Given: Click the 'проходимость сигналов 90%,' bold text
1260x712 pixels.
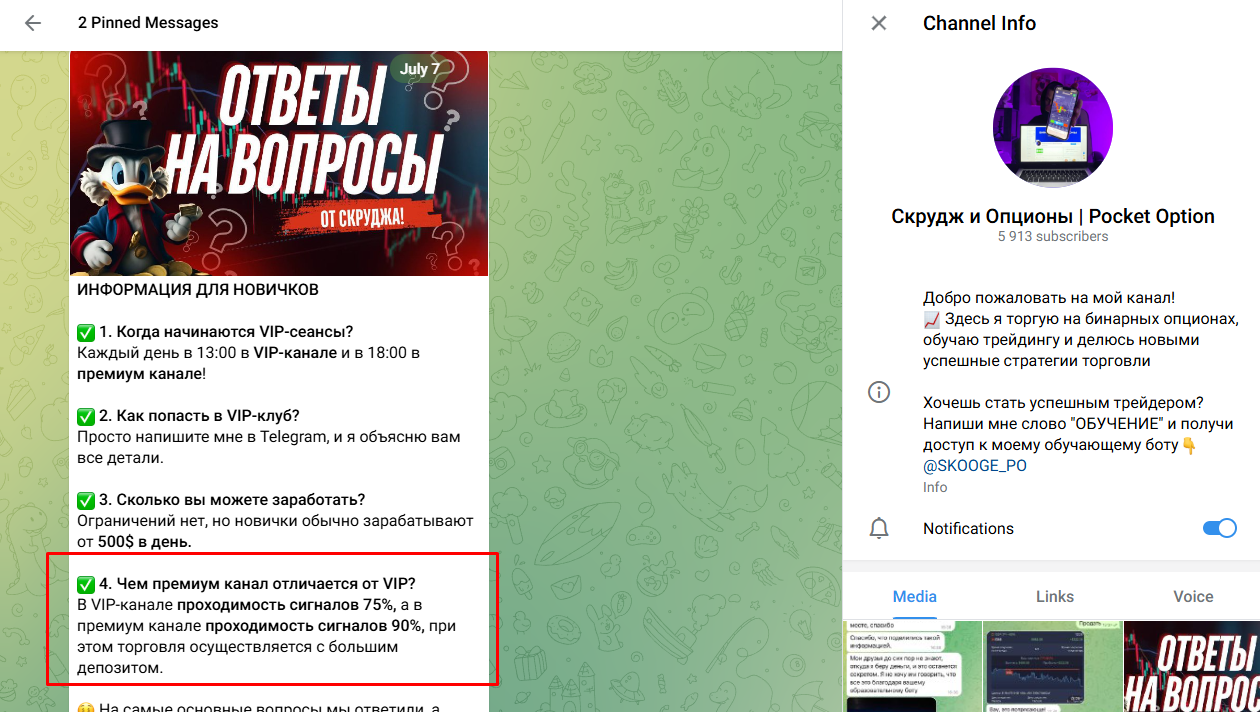Looking at the screenshot, I should [315, 626].
